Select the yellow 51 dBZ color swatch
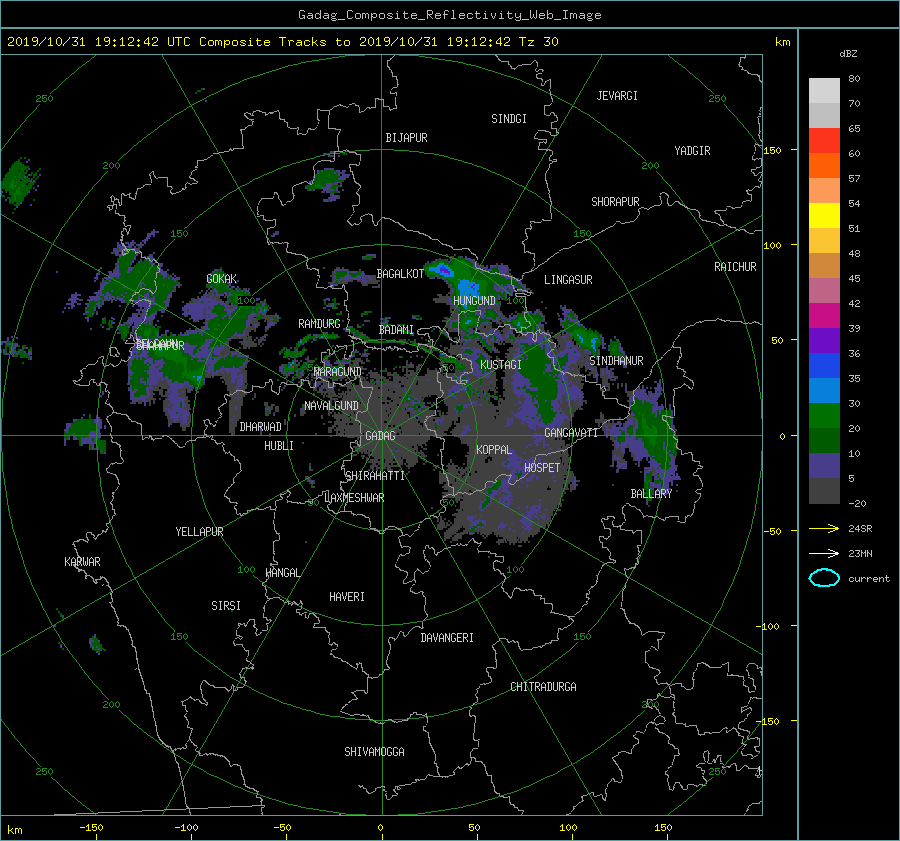The width and height of the screenshot is (900, 841). coord(824,216)
